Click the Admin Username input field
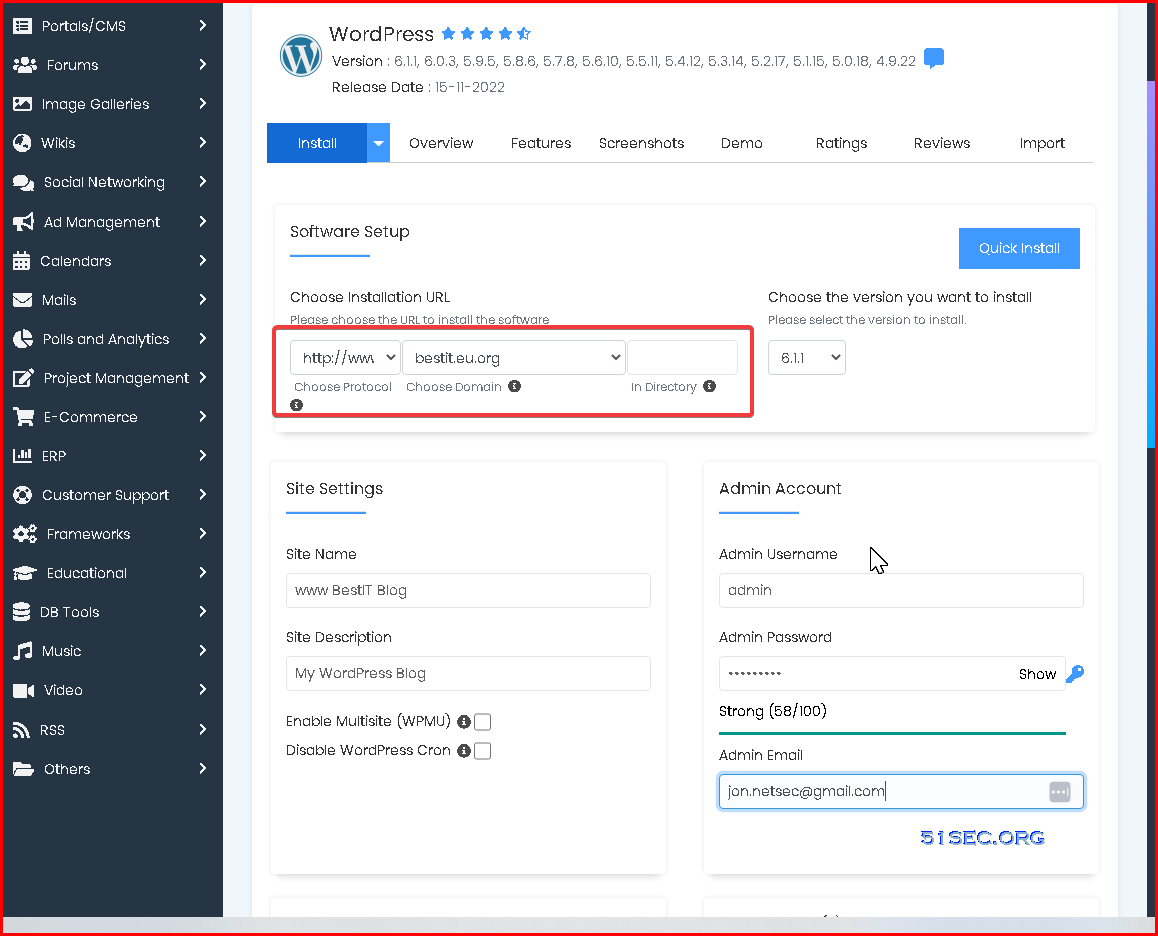 [x=901, y=590]
